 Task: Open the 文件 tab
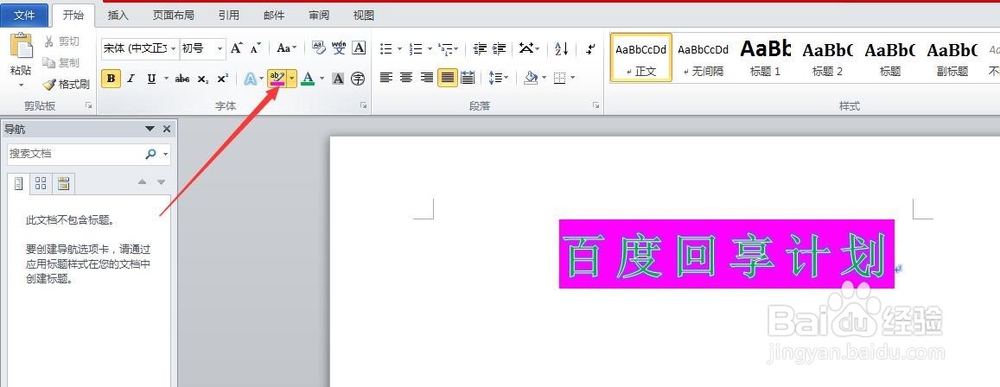point(24,15)
